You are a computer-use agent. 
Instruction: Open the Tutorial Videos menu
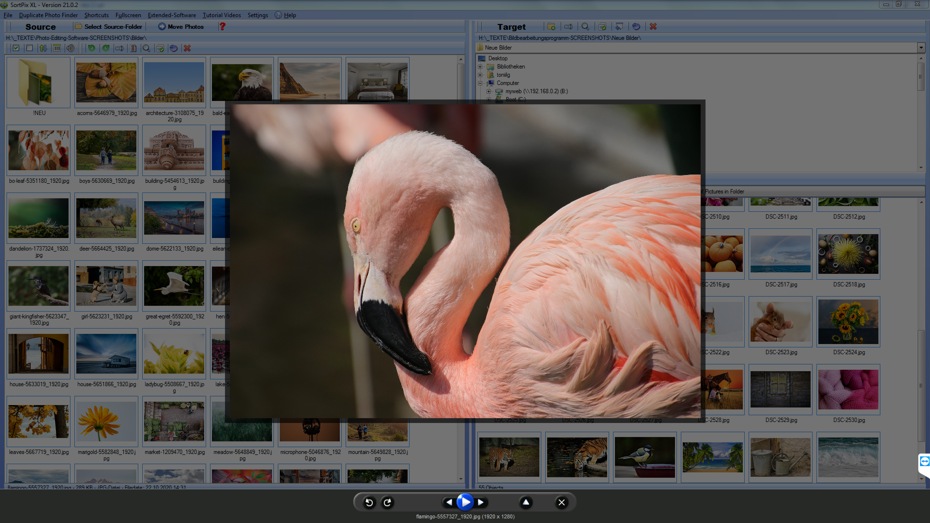[221, 15]
